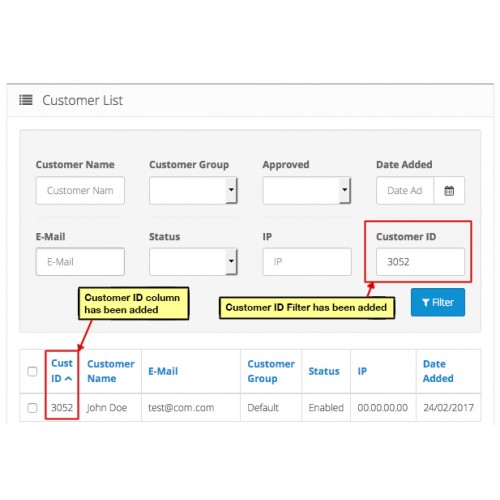Click the Date Added text input
The height and width of the screenshot is (500, 500).
tap(405, 190)
